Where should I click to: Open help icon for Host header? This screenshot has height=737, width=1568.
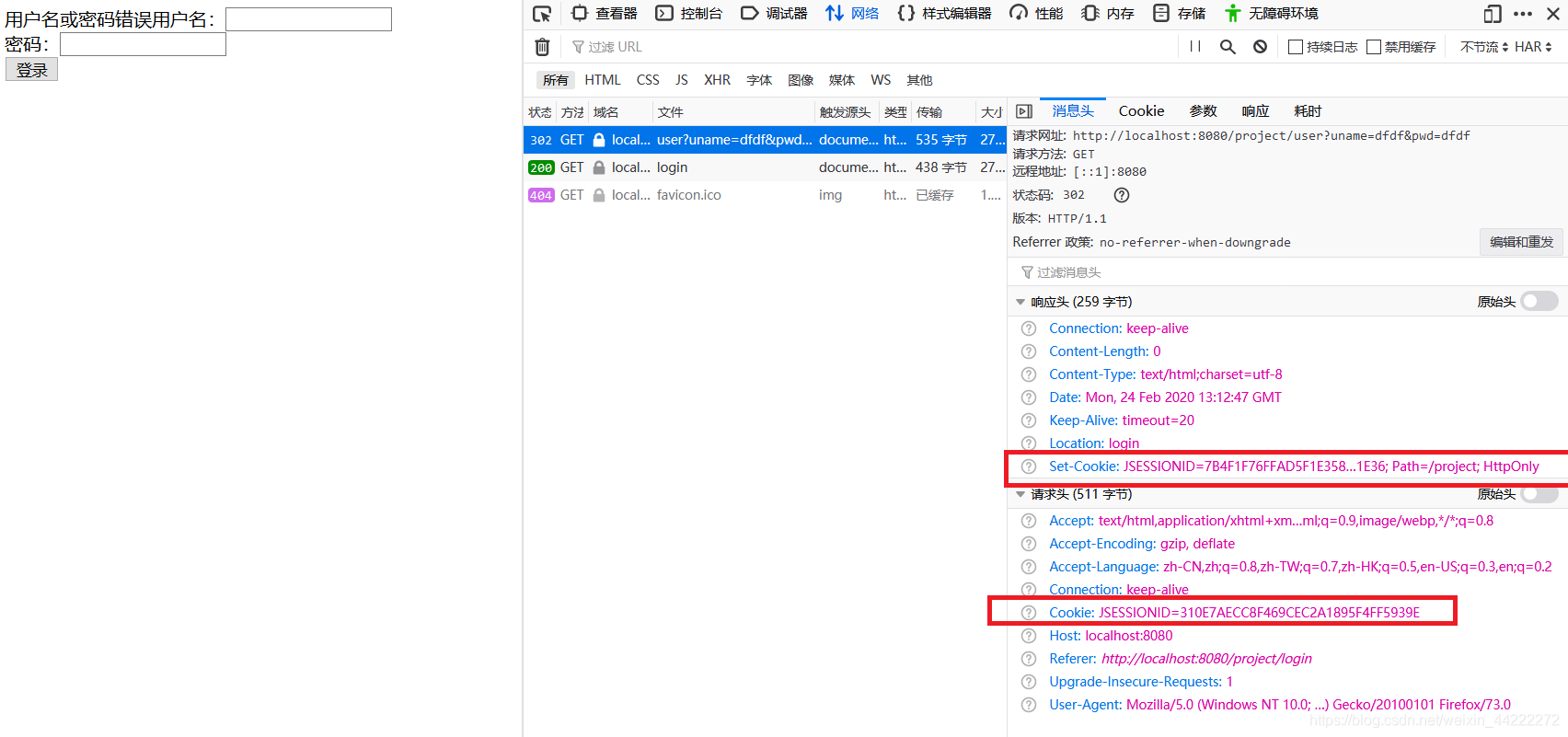click(1029, 636)
